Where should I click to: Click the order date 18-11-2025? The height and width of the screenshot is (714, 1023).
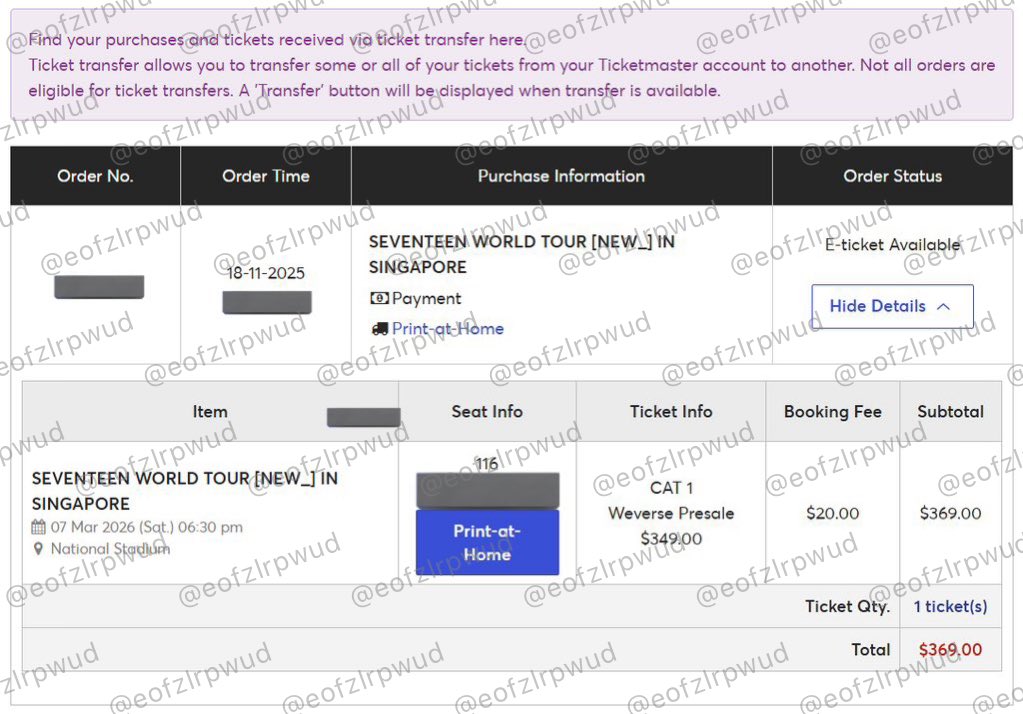click(x=266, y=273)
